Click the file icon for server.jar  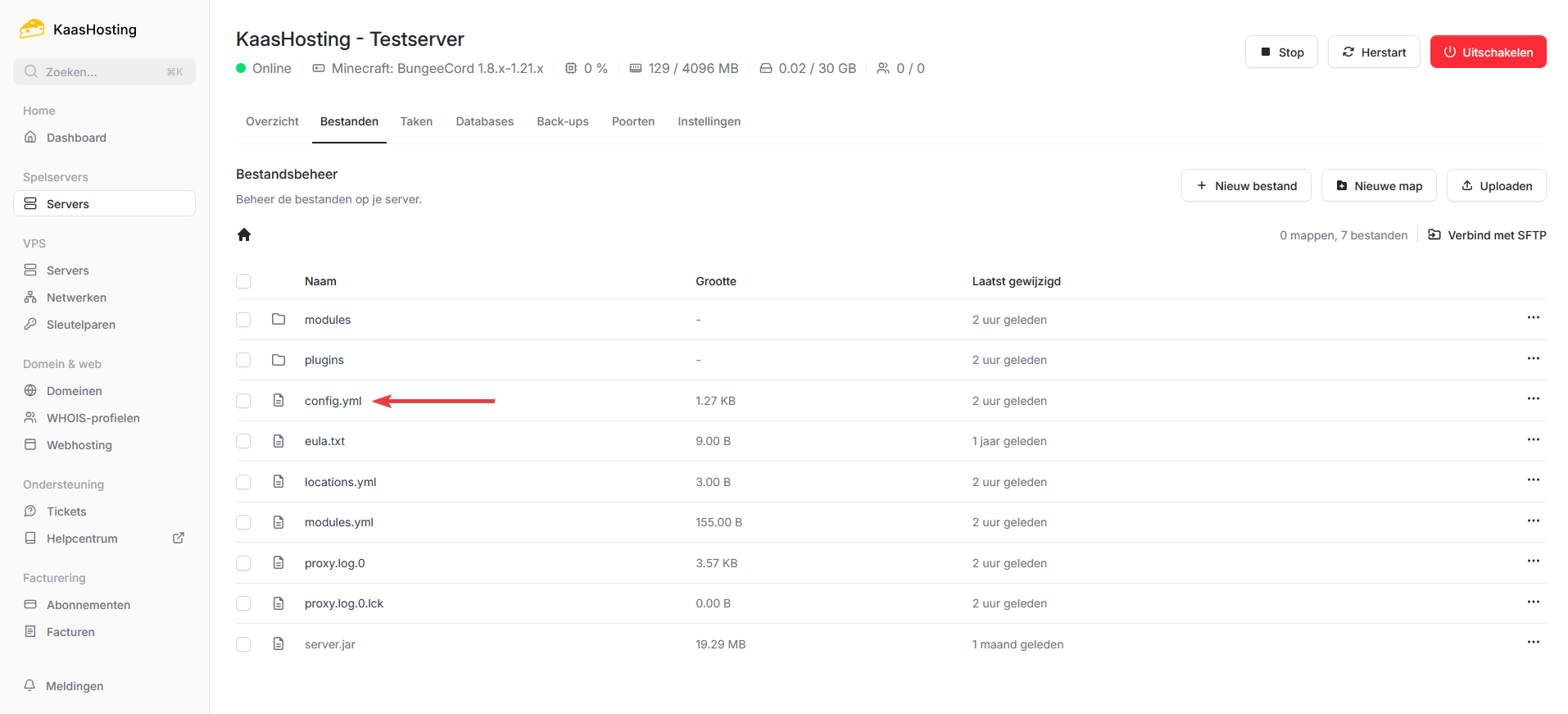(x=279, y=644)
